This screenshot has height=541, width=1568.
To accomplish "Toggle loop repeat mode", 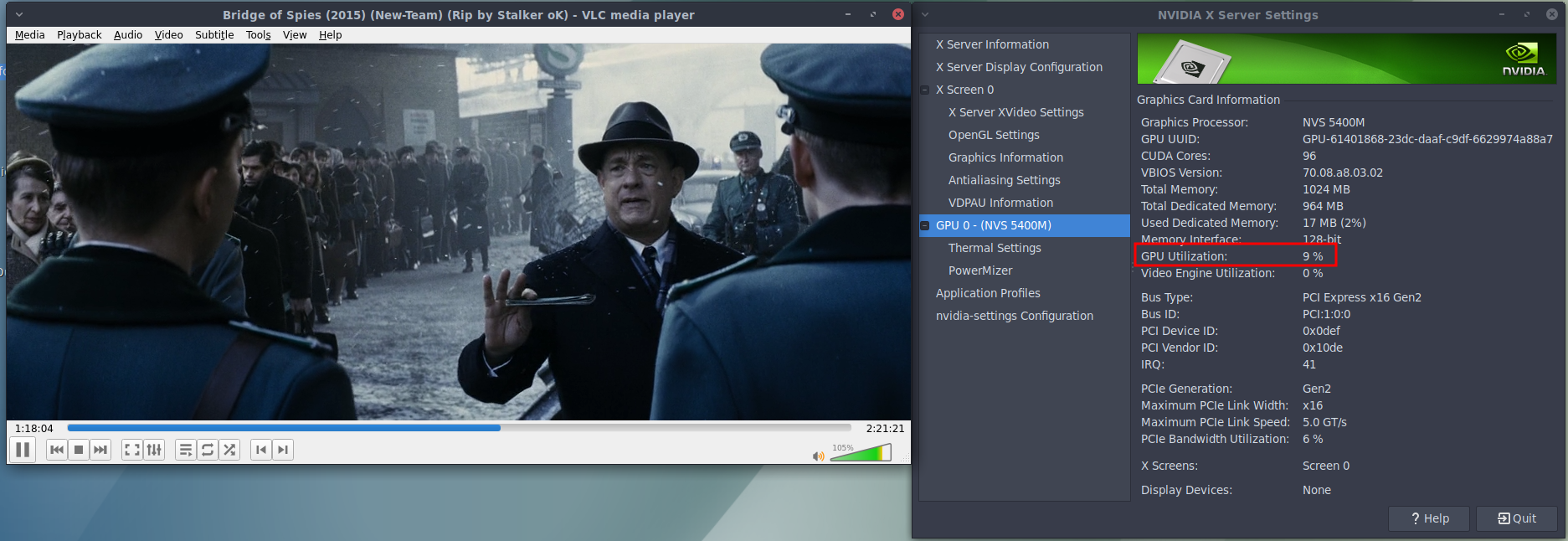I will pos(208,450).
